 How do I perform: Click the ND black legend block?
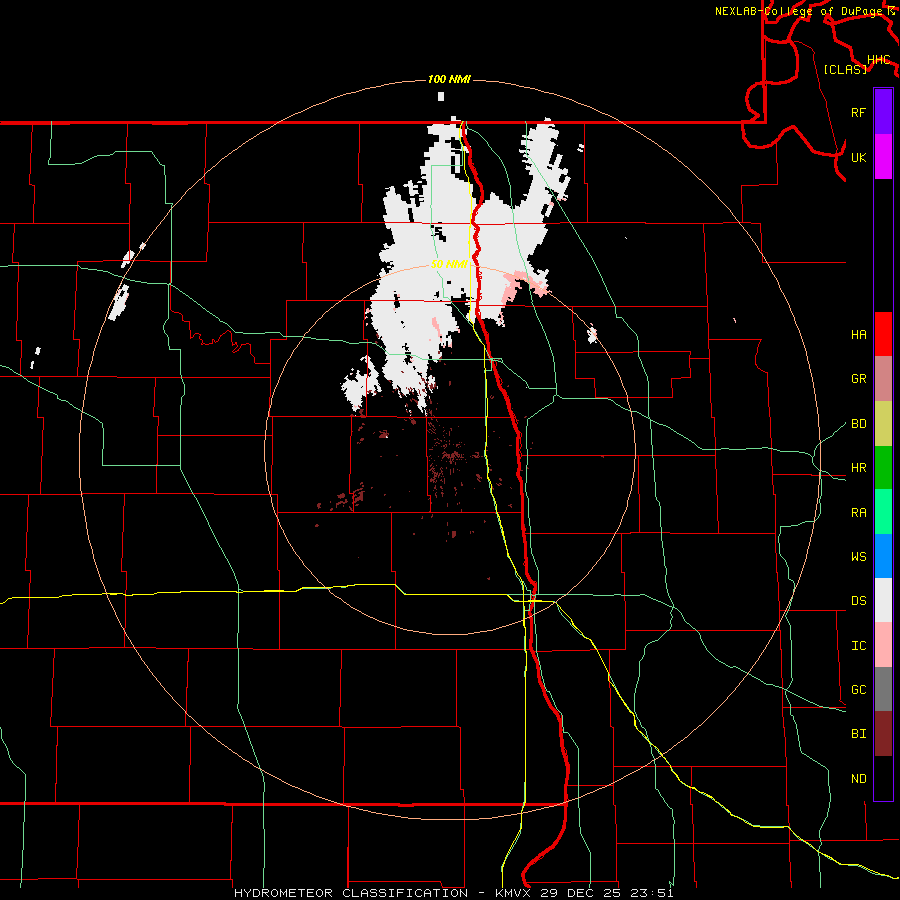coord(883,778)
